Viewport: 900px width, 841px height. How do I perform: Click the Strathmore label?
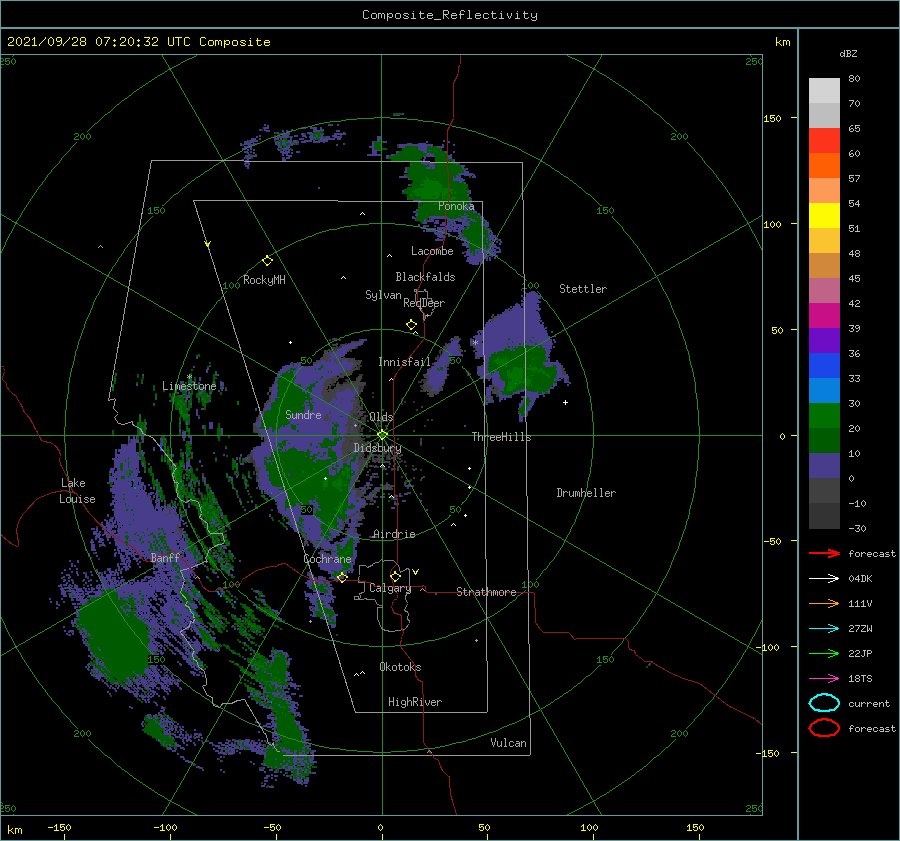click(x=486, y=592)
